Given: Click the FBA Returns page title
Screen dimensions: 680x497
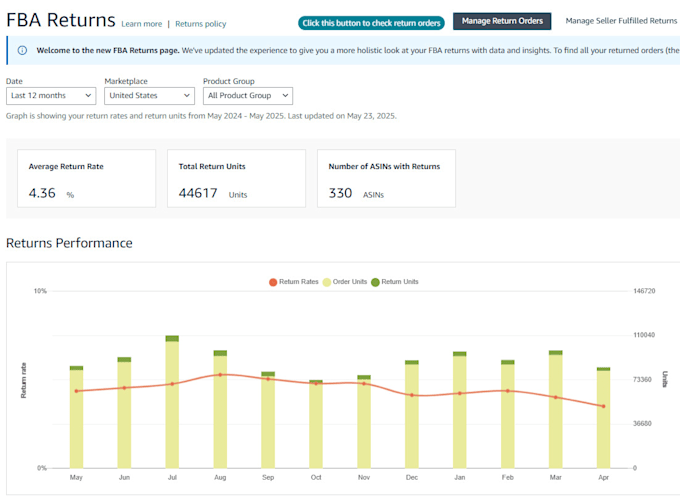Looking at the screenshot, I should (x=61, y=20).
